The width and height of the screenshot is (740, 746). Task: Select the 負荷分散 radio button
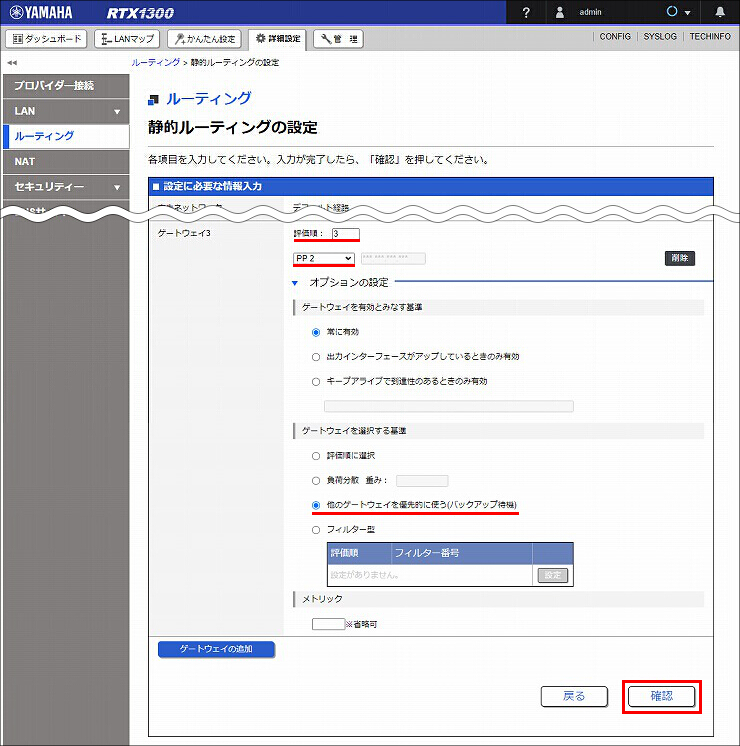pyautogui.click(x=316, y=481)
